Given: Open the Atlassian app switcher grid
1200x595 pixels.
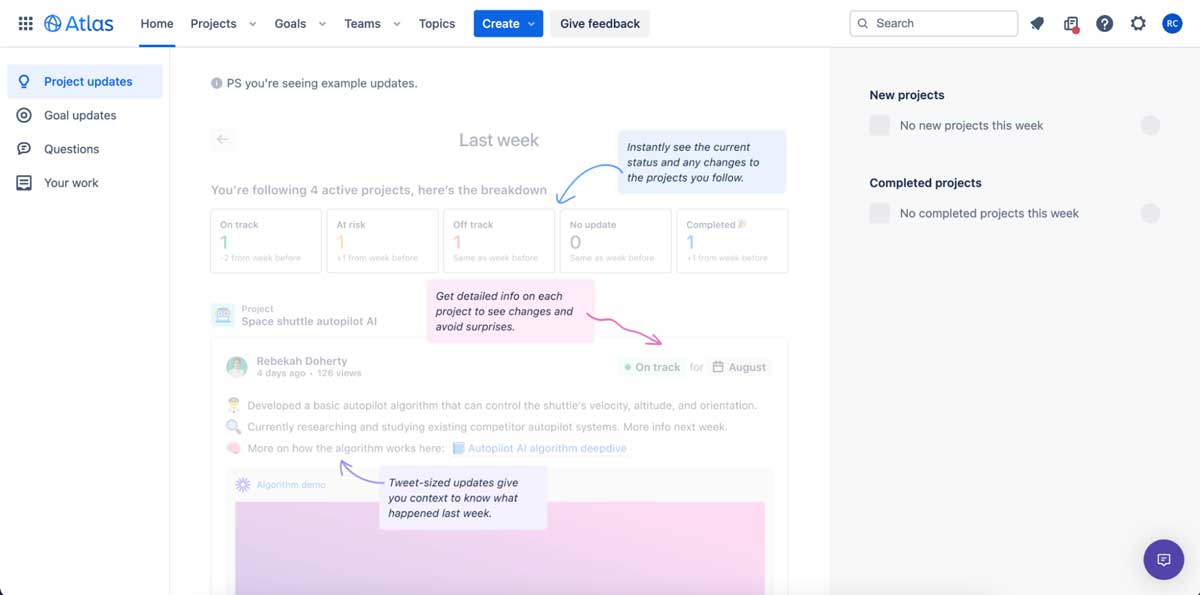Looking at the screenshot, I should [x=24, y=23].
